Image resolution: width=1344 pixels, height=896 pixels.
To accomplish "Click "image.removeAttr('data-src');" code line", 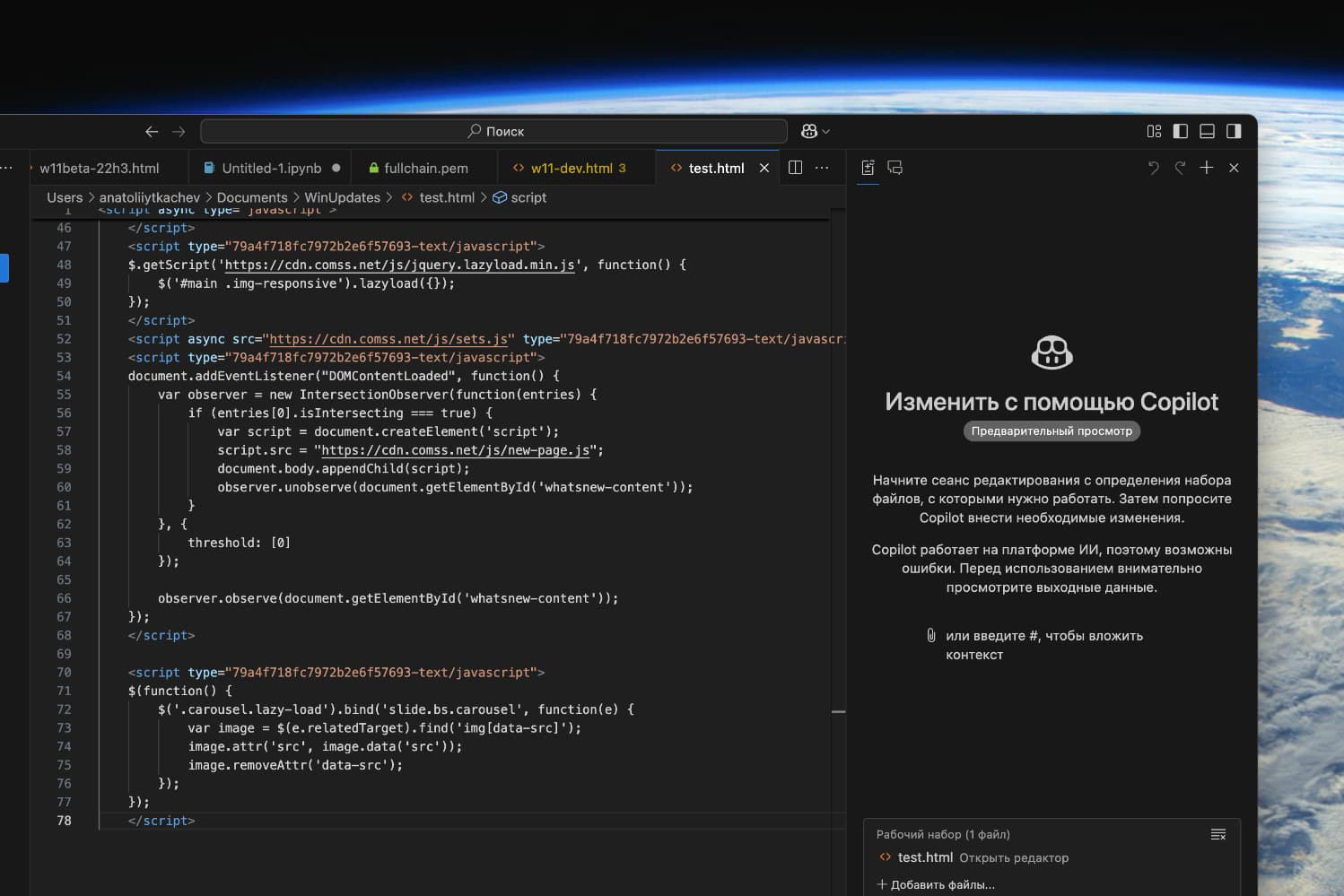I will point(295,765).
